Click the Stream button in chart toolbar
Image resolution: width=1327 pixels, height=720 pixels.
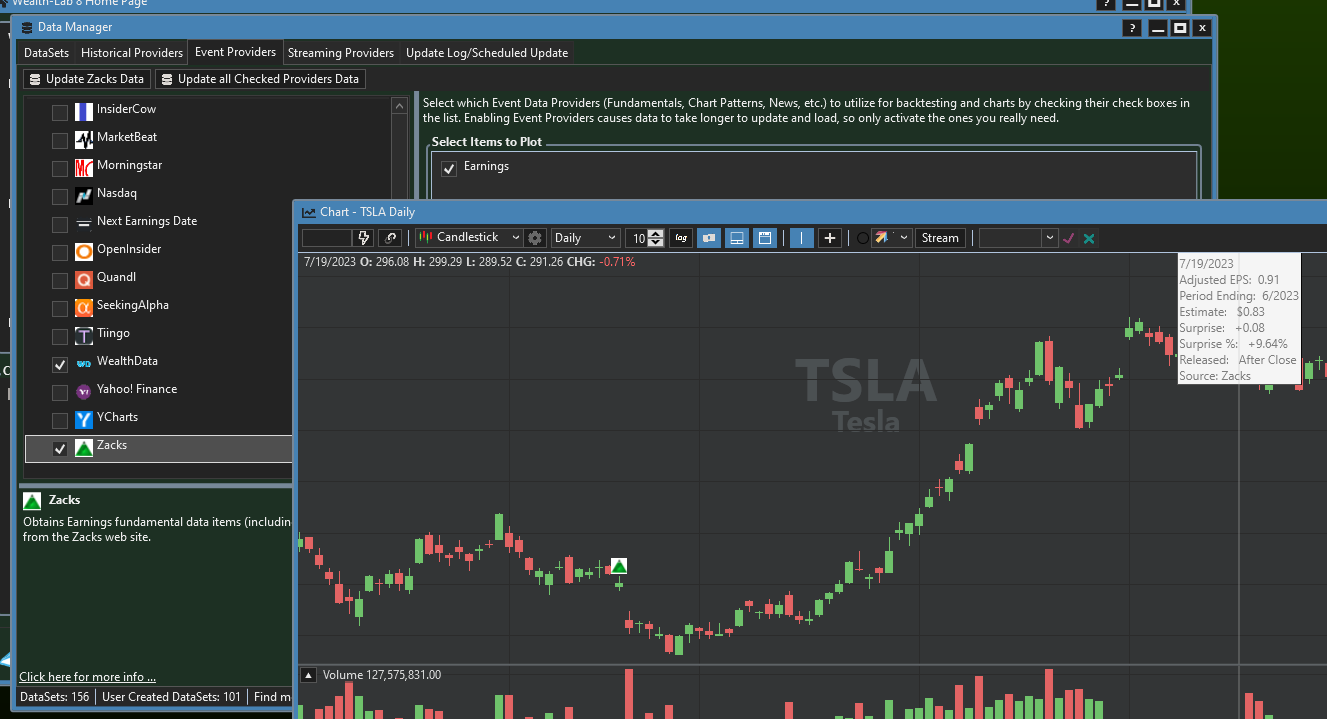(x=940, y=238)
